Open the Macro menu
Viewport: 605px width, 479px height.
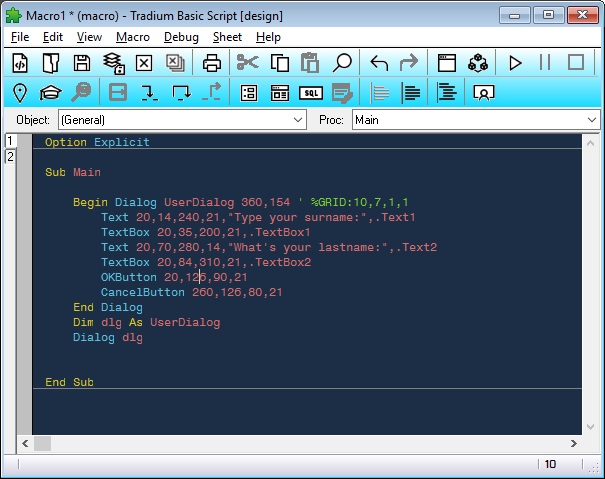[x=132, y=37]
